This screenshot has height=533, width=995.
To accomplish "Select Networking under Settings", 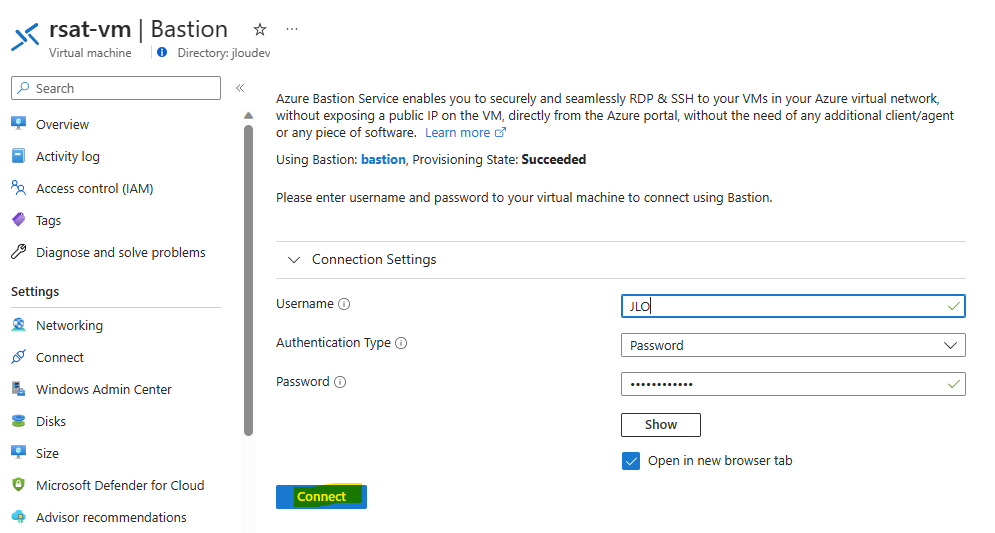I will coord(69,326).
